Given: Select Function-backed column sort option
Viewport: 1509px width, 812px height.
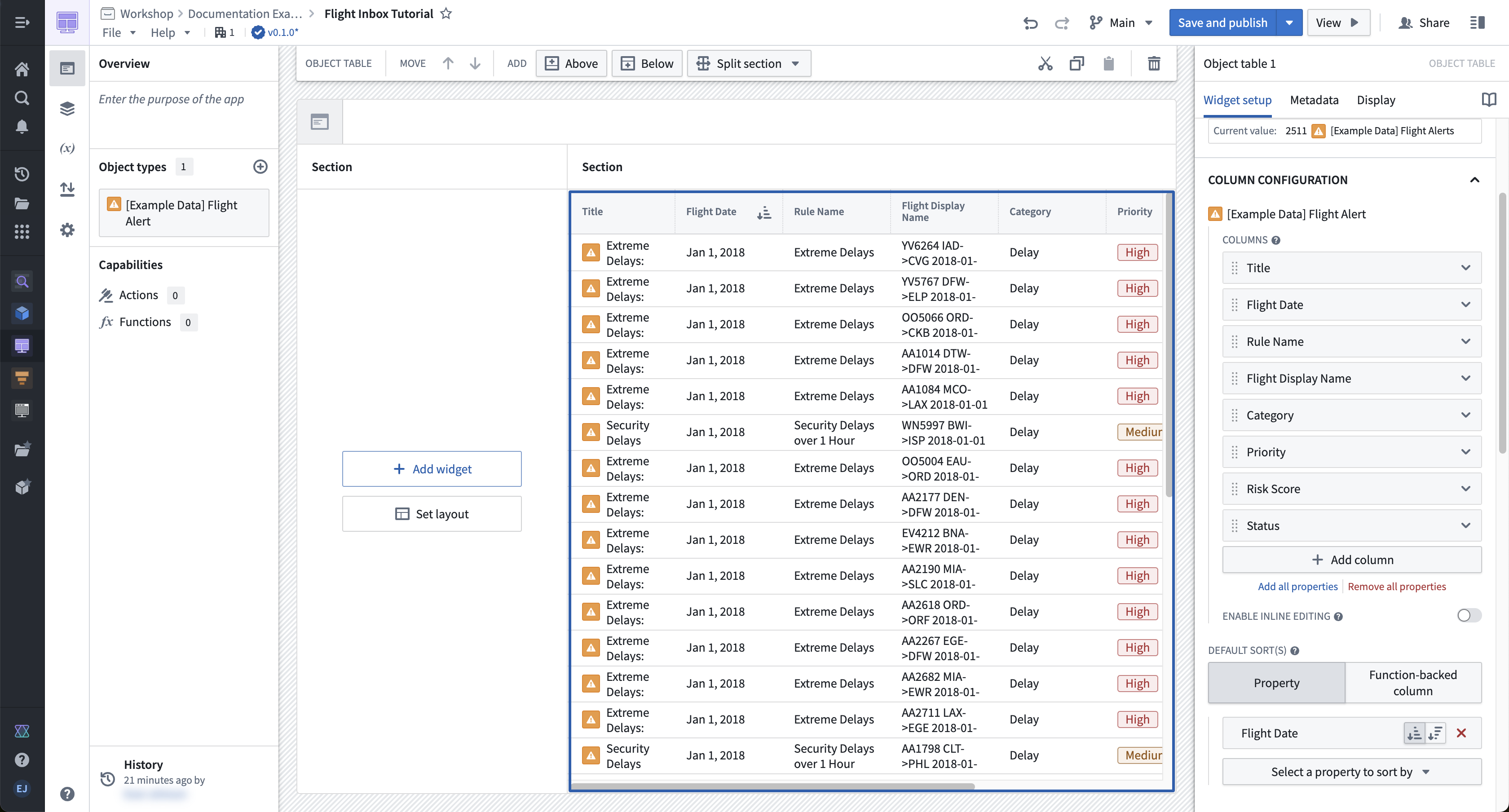Looking at the screenshot, I should (1413, 683).
